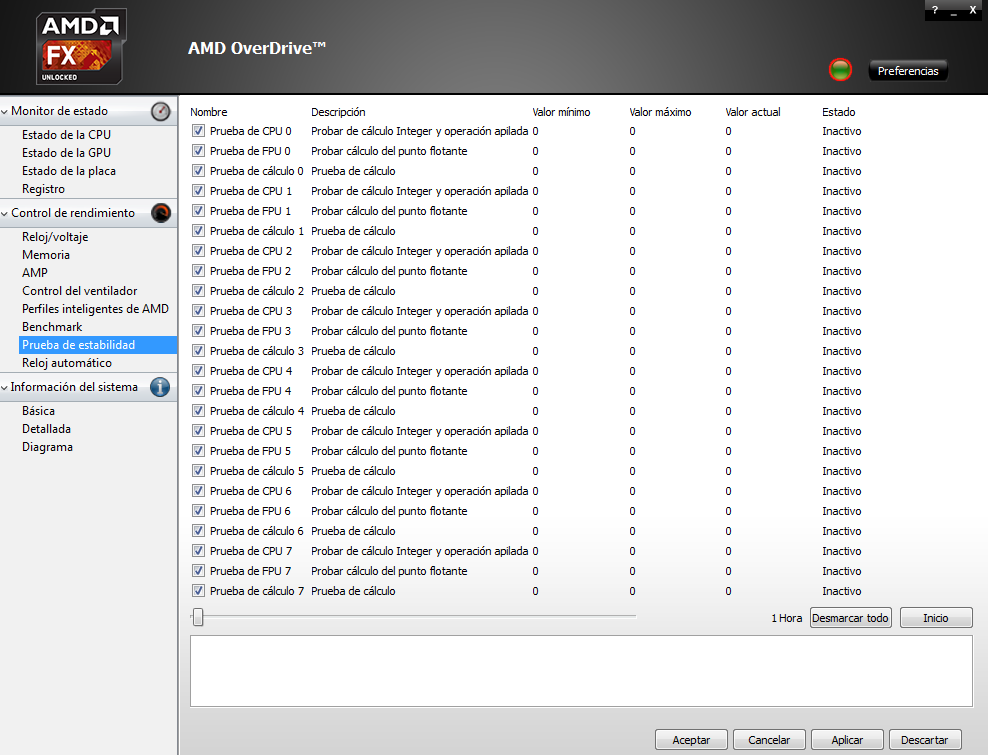Image resolution: width=988 pixels, height=755 pixels.
Task: Click the Valor actual column header
Action: (753, 112)
